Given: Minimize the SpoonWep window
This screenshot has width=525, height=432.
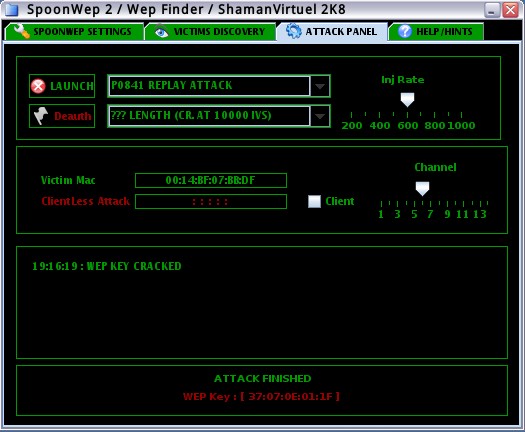Looking at the screenshot, I should pyautogui.click(x=492, y=10).
